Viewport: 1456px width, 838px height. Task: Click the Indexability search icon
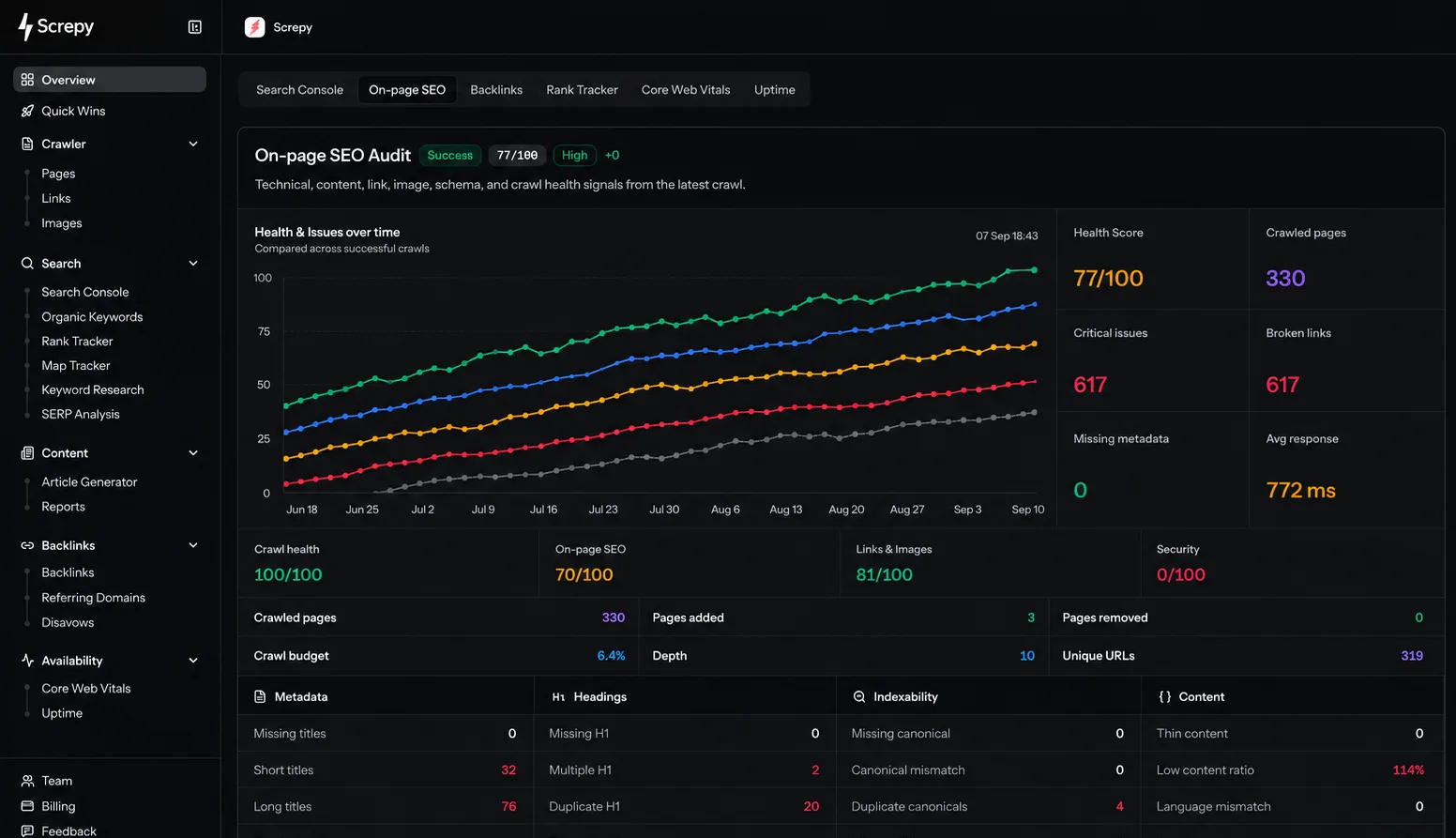pyautogui.click(x=858, y=697)
